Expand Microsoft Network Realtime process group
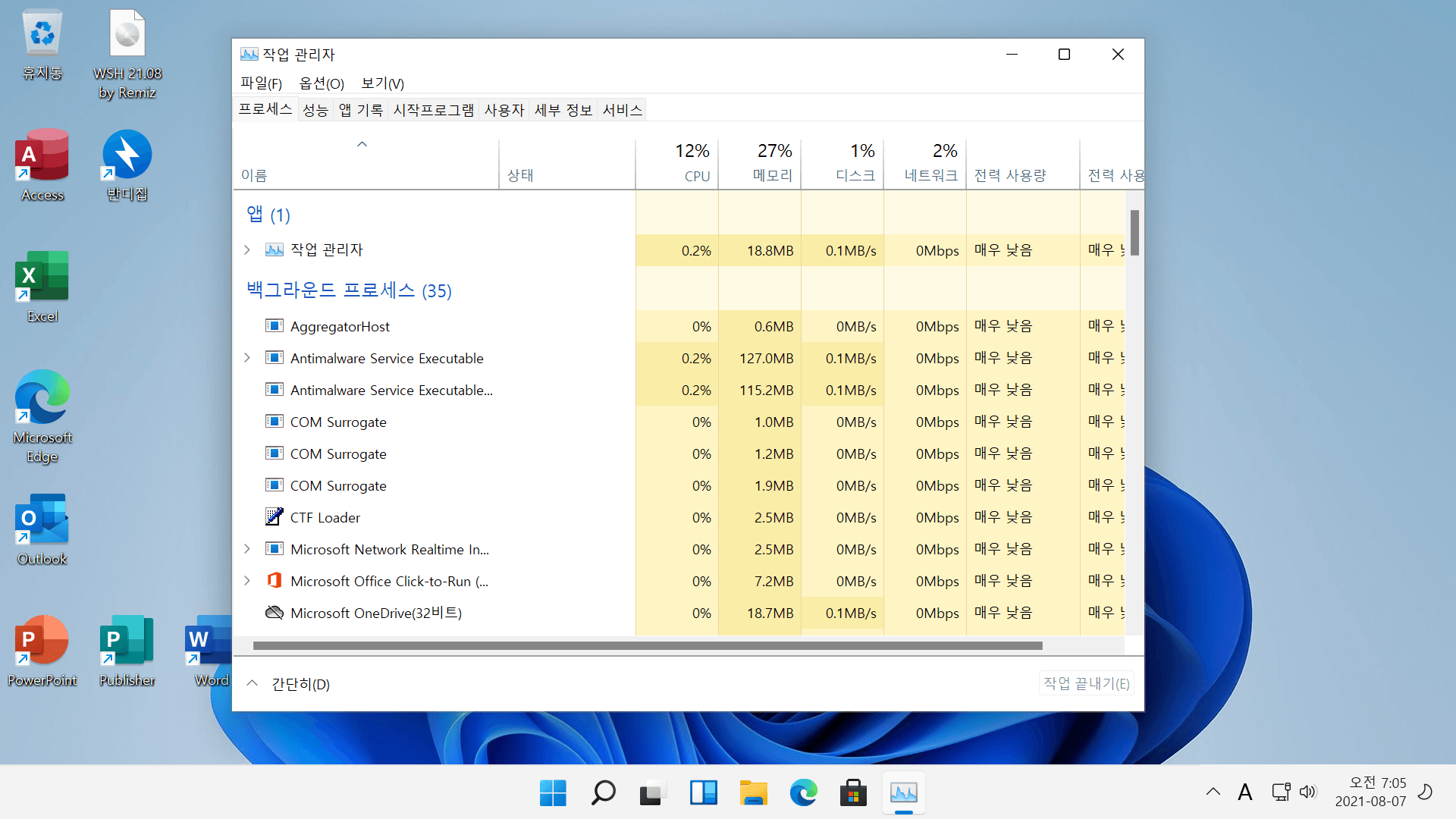 pyautogui.click(x=247, y=549)
